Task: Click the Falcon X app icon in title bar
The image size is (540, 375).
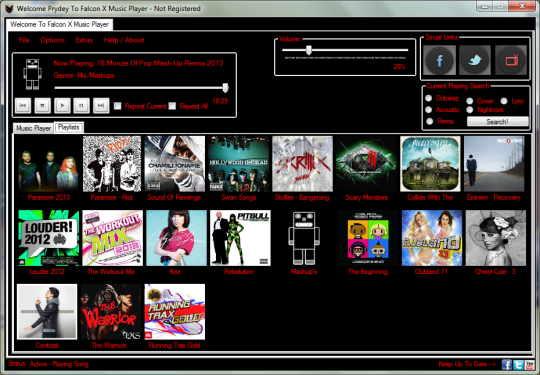Action: [x=9, y=8]
